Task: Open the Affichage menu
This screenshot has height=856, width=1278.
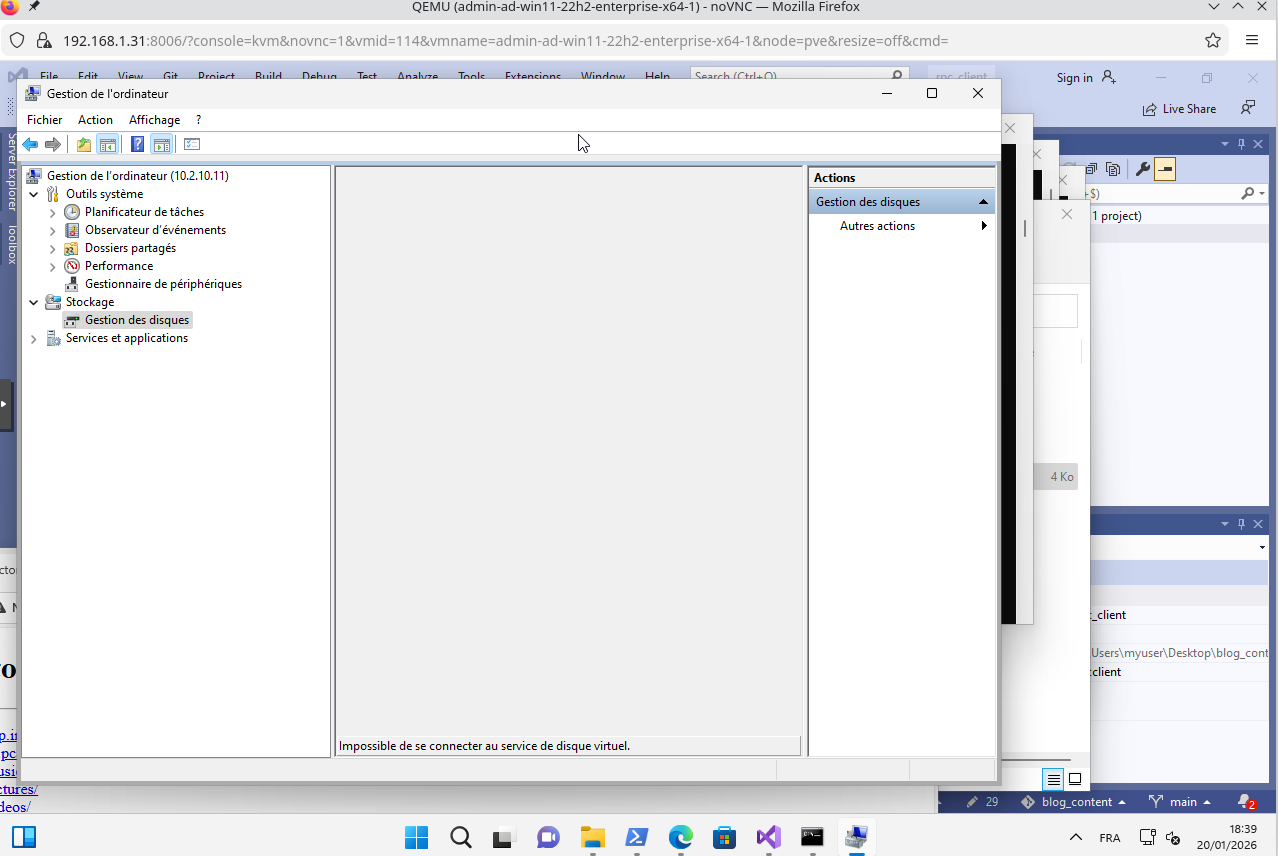Action: (x=154, y=120)
